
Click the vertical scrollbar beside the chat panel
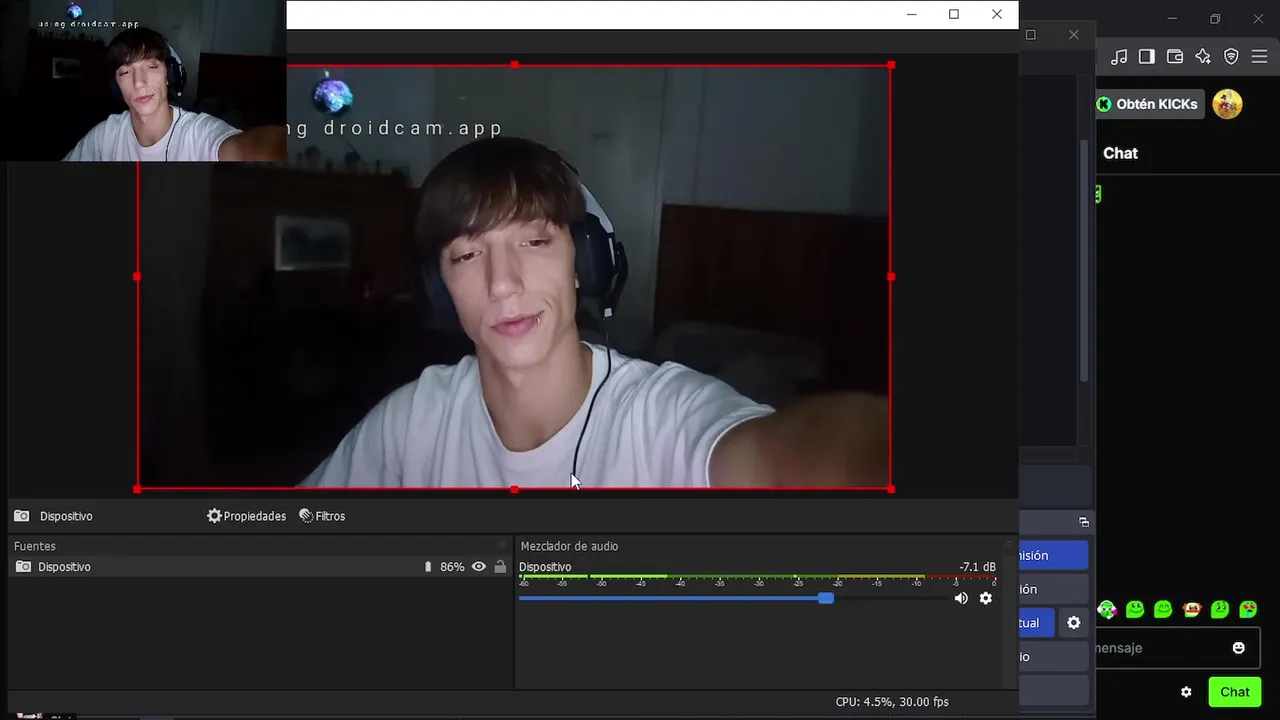coord(1084,260)
